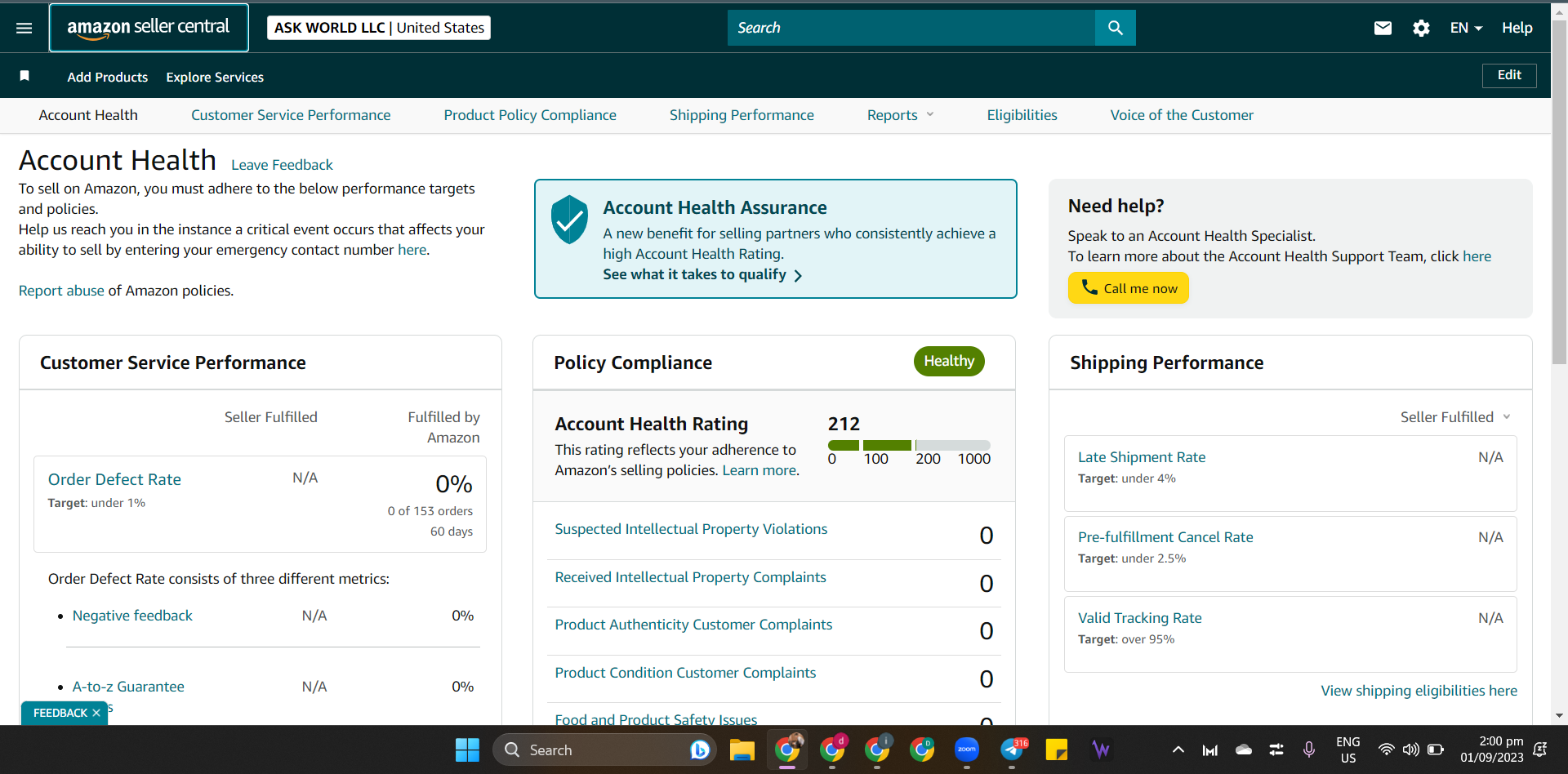The width and height of the screenshot is (1568, 774).
Task: Open the Seller Fulfilled dropdown in Shipping Performance
Action: [1455, 417]
